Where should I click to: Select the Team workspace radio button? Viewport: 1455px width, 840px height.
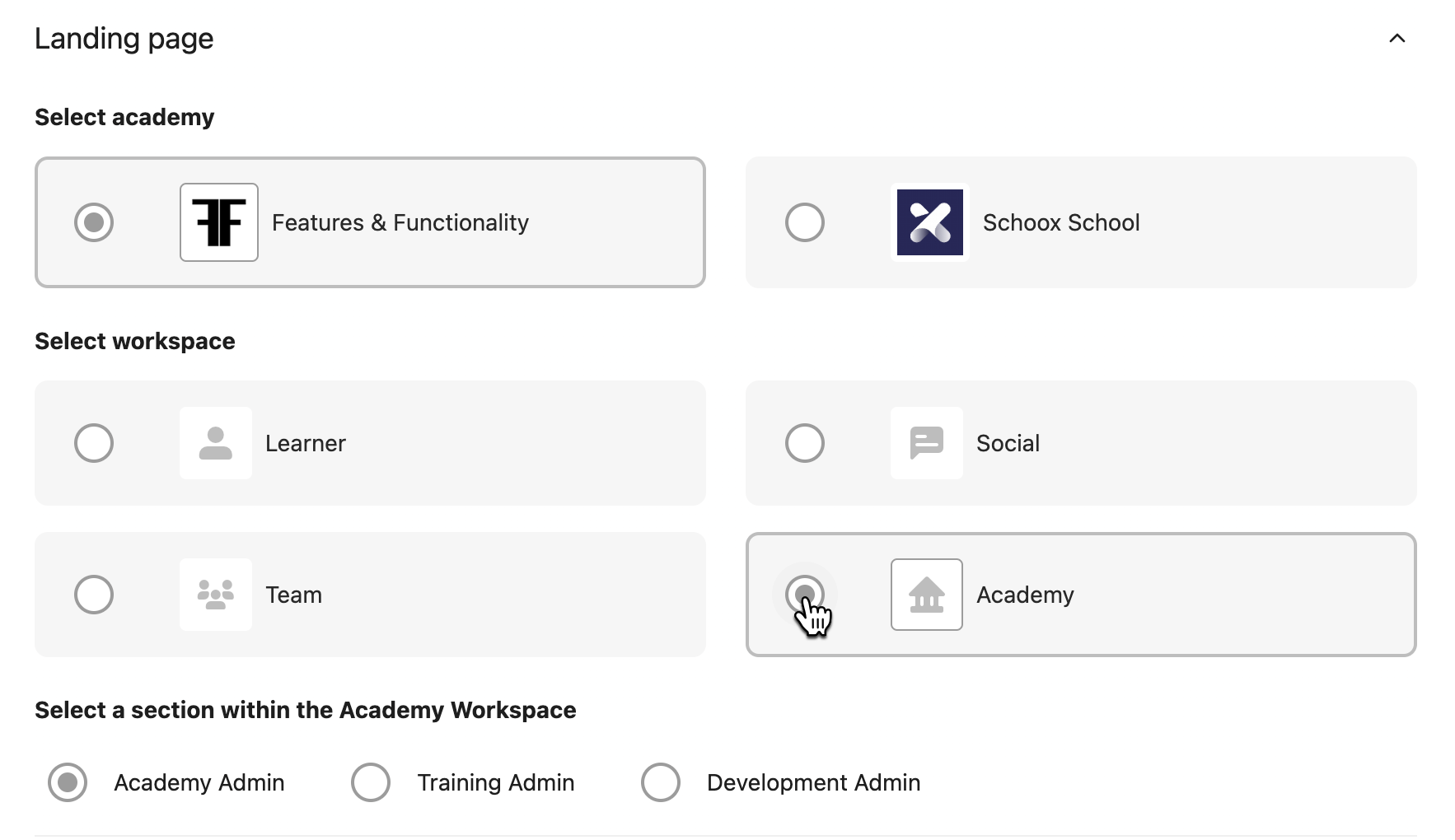[x=94, y=595]
